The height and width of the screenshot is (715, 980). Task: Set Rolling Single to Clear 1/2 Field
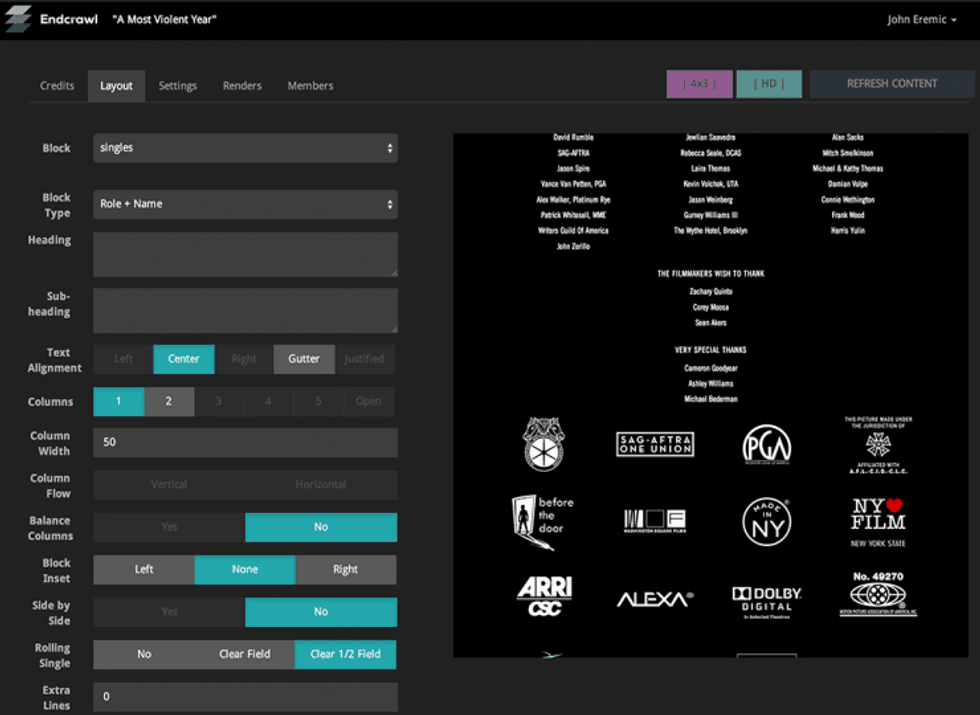point(346,654)
